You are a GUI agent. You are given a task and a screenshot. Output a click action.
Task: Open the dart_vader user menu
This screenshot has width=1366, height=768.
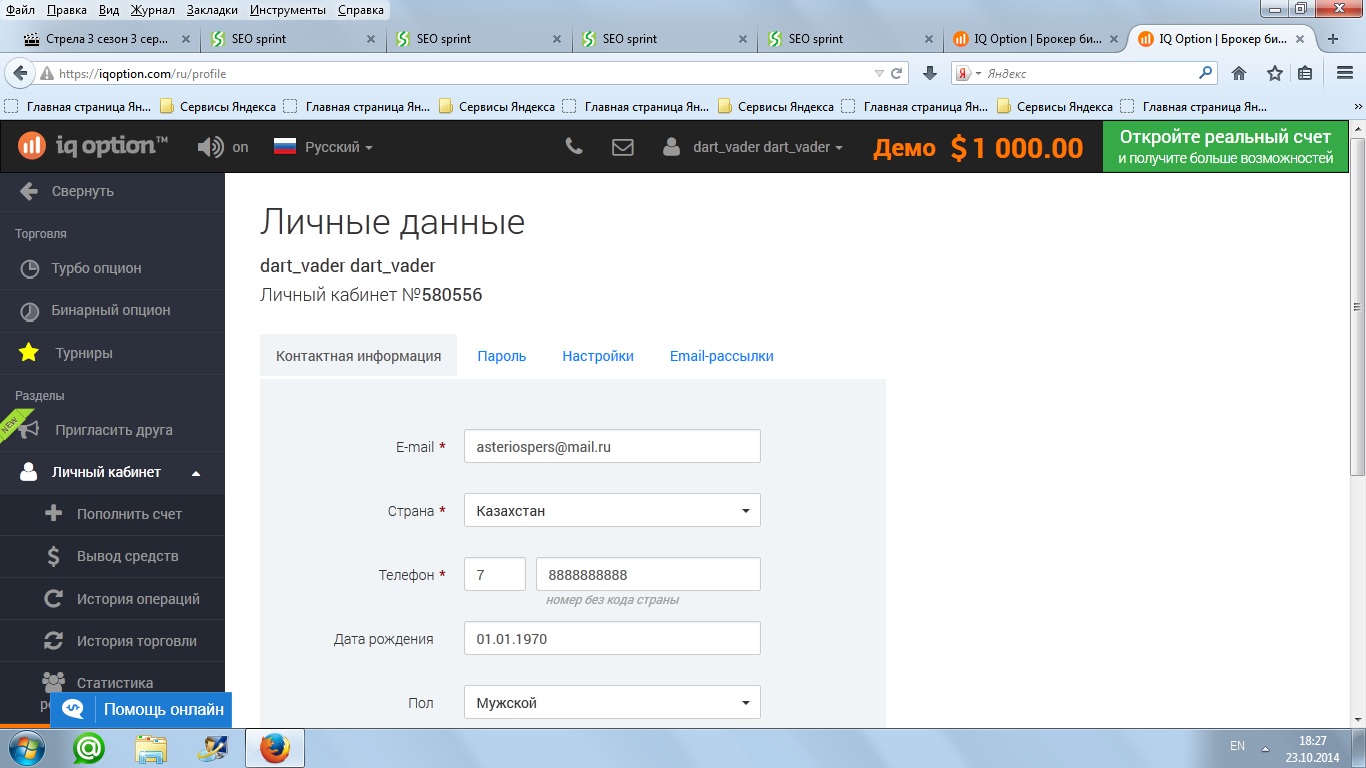[x=752, y=147]
